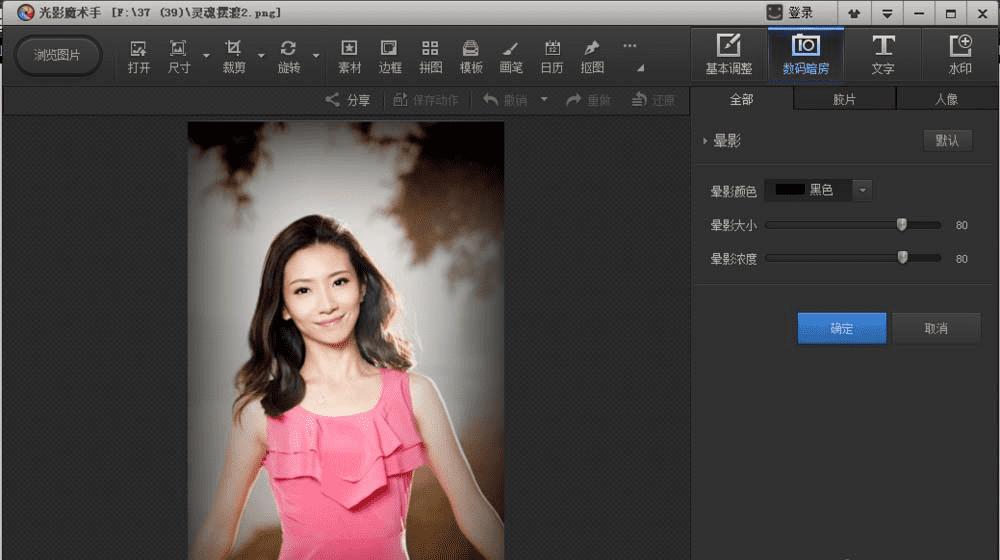Open the 模板 template tool
This screenshot has height=560, width=1000.
pyautogui.click(x=471, y=56)
